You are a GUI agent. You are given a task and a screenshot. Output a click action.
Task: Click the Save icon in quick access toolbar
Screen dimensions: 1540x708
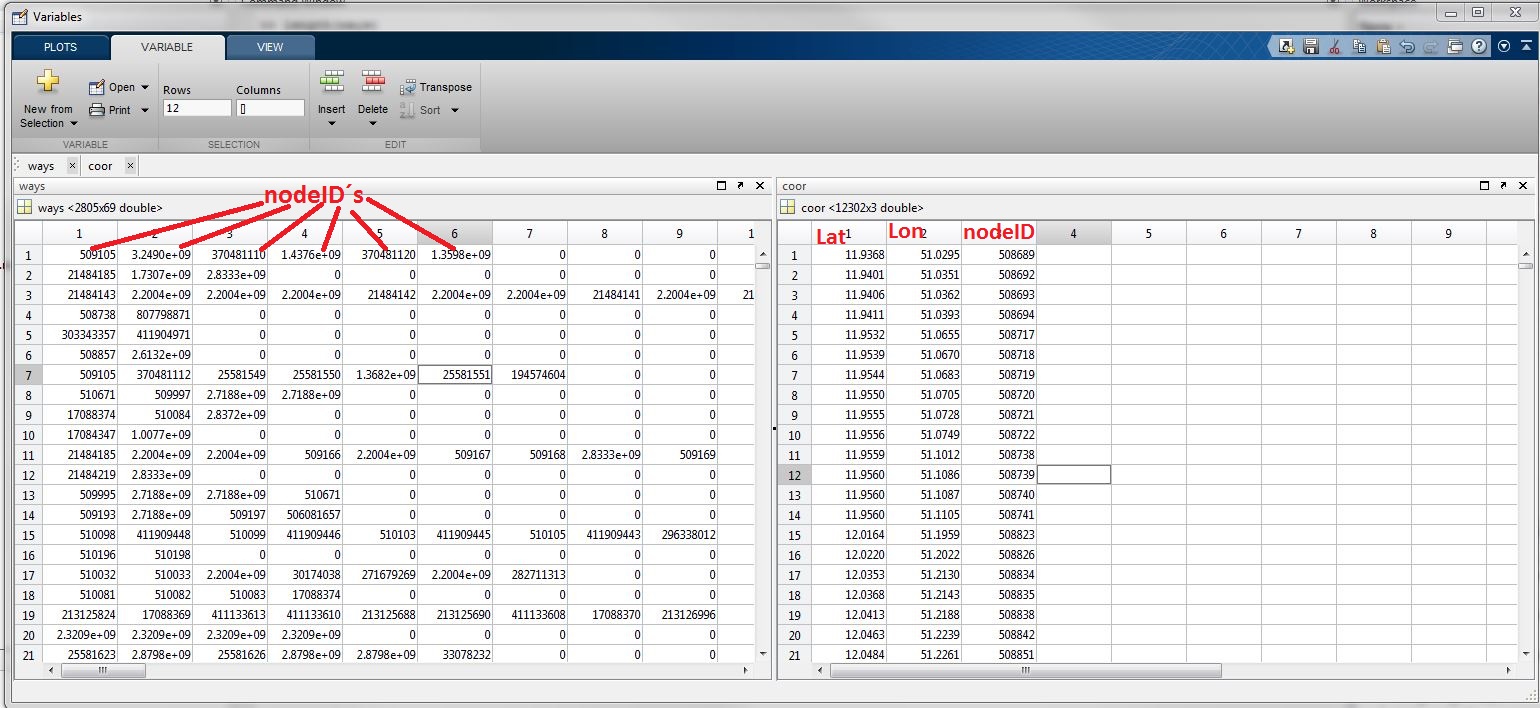pyautogui.click(x=1310, y=46)
